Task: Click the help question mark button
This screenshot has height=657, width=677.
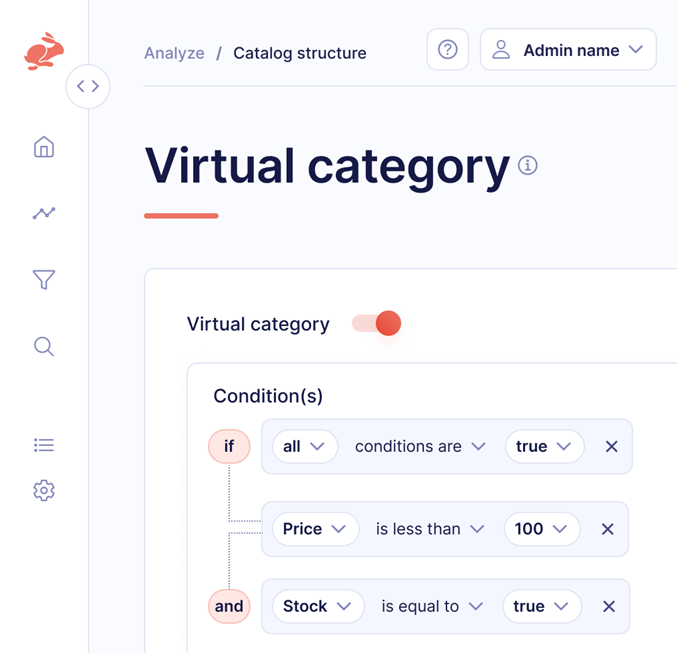Action: pos(448,50)
